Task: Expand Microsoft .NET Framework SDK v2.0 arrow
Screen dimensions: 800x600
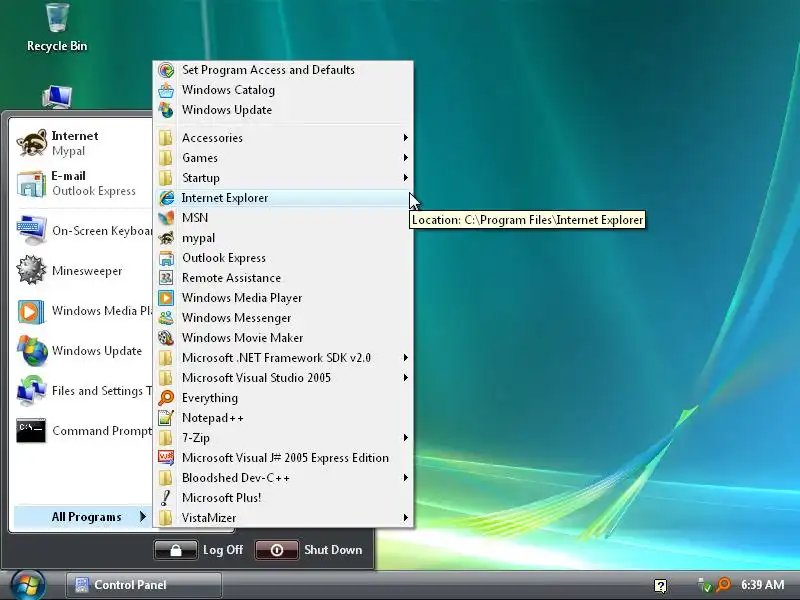Action: click(406, 358)
